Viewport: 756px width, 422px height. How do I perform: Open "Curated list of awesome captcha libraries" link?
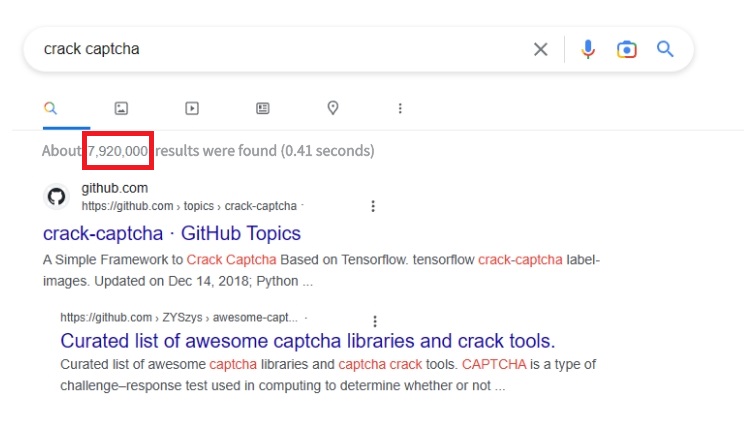pos(308,341)
